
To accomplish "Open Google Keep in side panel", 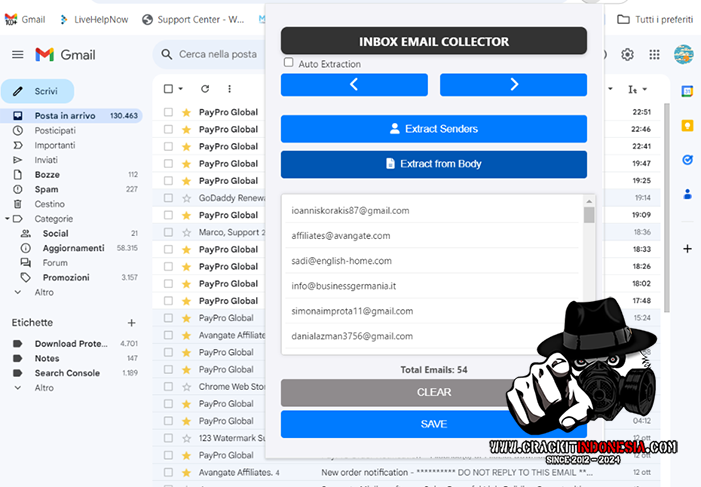I will (x=687, y=125).
